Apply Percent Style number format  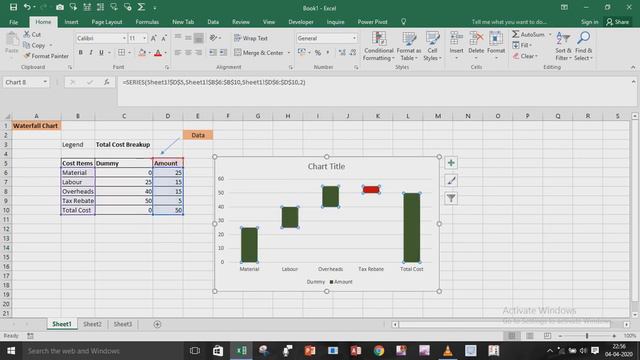(x=318, y=52)
